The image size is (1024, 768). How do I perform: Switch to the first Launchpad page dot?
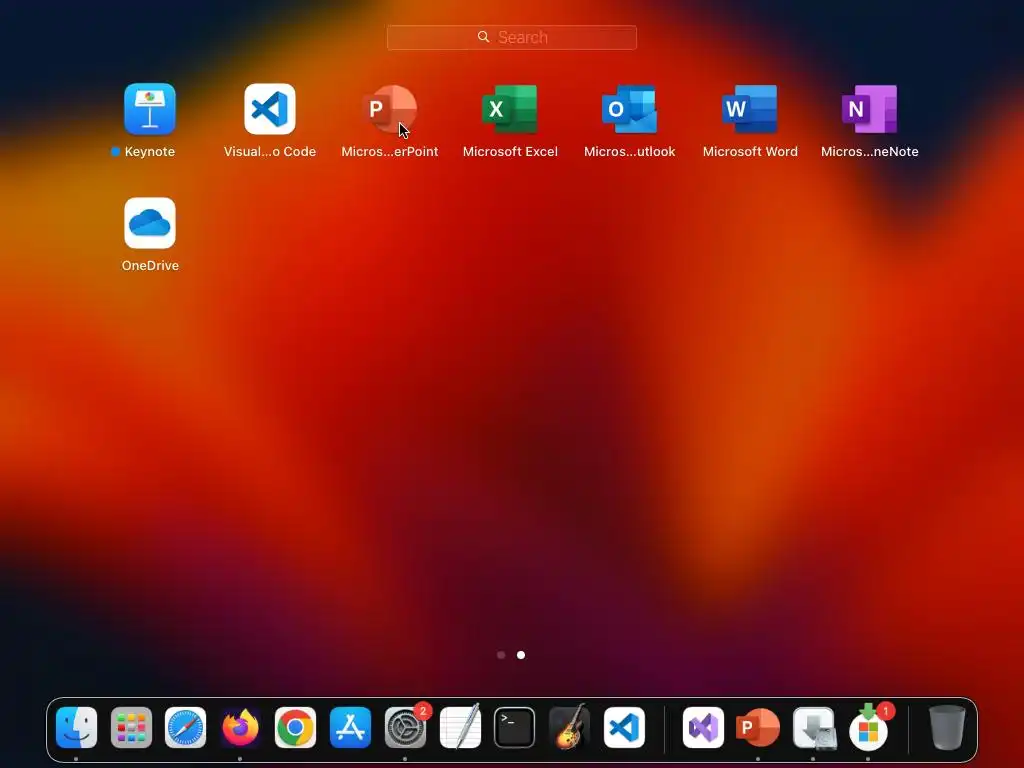501,655
